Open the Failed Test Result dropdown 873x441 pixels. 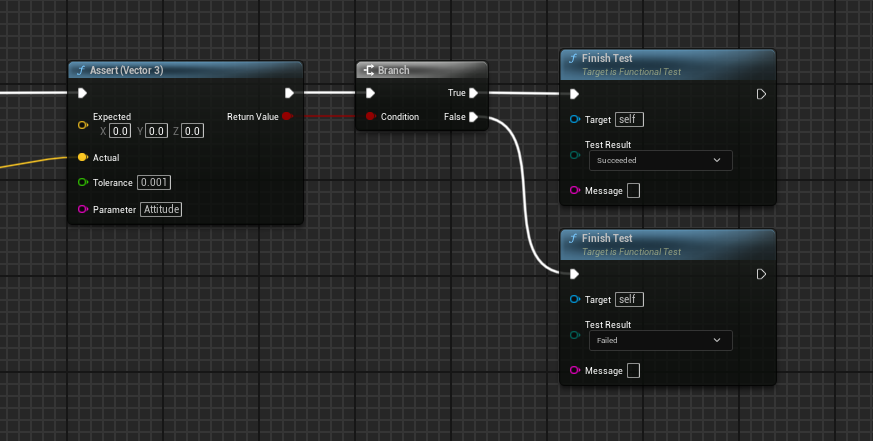tap(659, 341)
